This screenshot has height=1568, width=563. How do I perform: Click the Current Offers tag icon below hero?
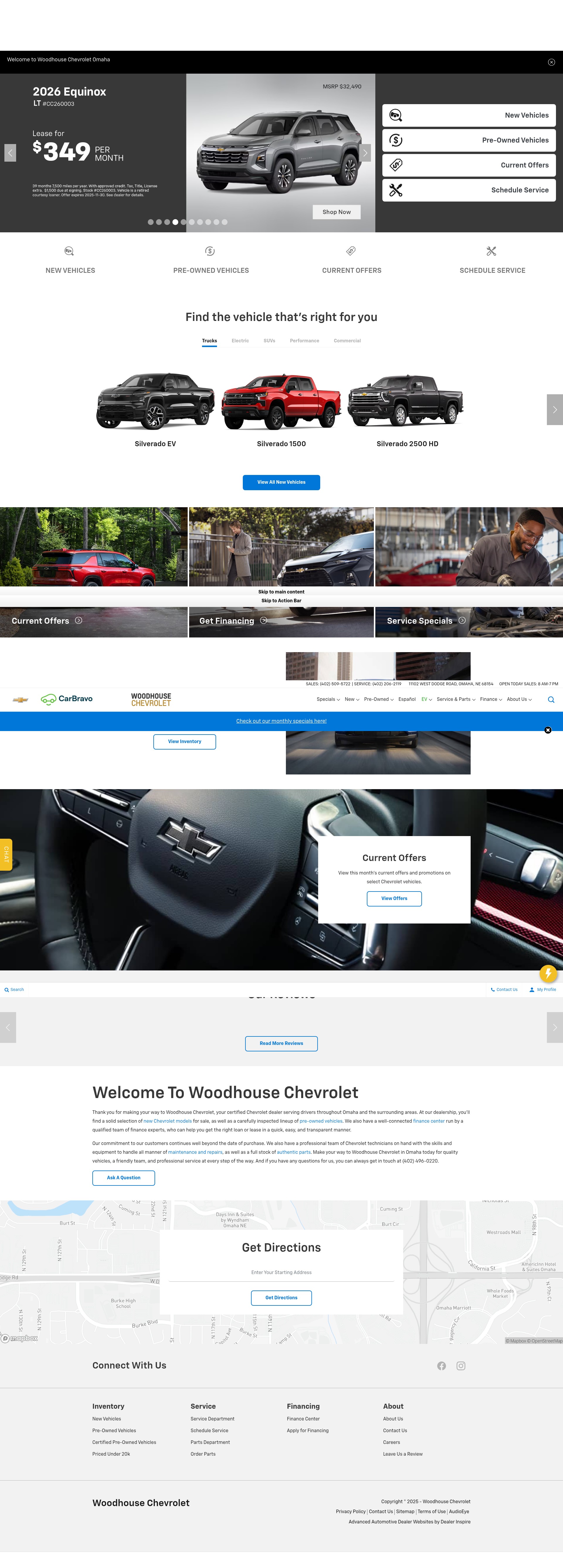pyautogui.click(x=351, y=251)
